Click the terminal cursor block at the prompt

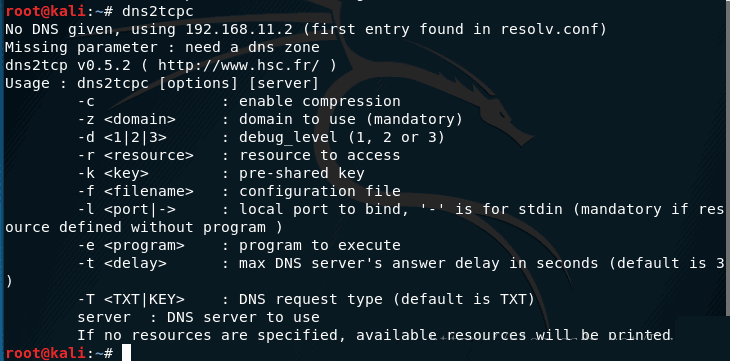(x=126, y=353)
